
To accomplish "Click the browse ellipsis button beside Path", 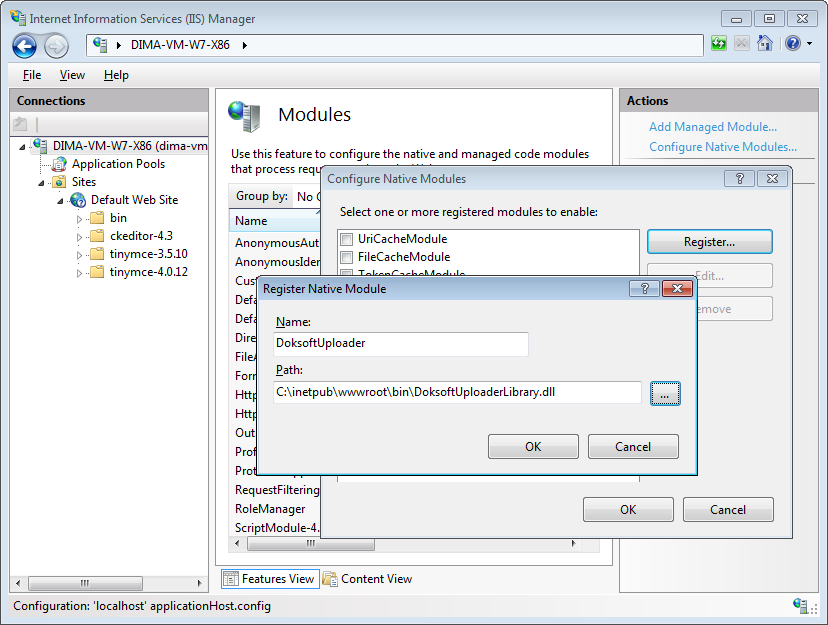I will pyautogui.click(x=665, y=394).
